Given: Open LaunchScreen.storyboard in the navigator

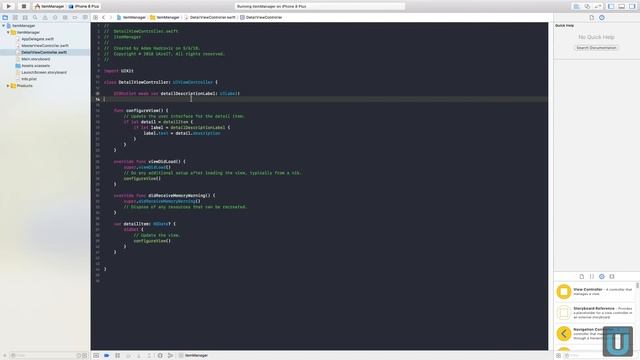Looking at the screenshot, I should [44, 72].
